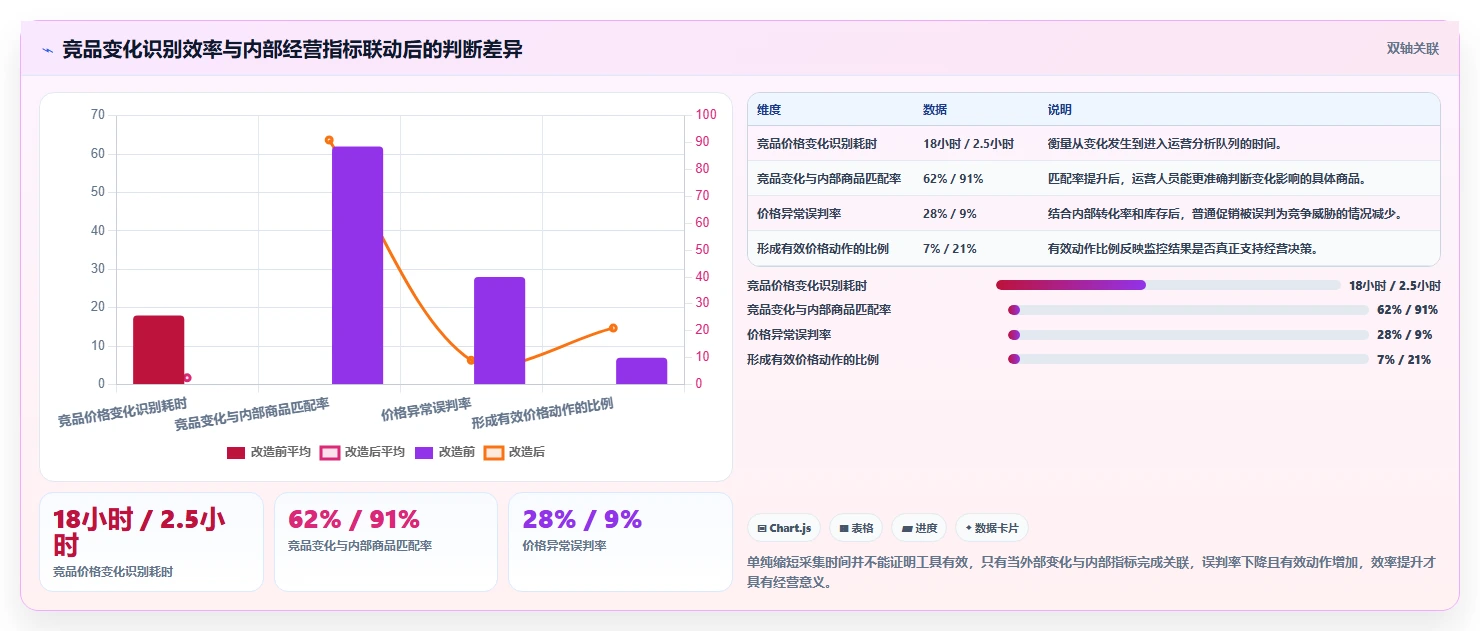Click the pink 改造后平均 point near red bar
Viewport: 1480px width, 631px height.
[x=187, y=378]
